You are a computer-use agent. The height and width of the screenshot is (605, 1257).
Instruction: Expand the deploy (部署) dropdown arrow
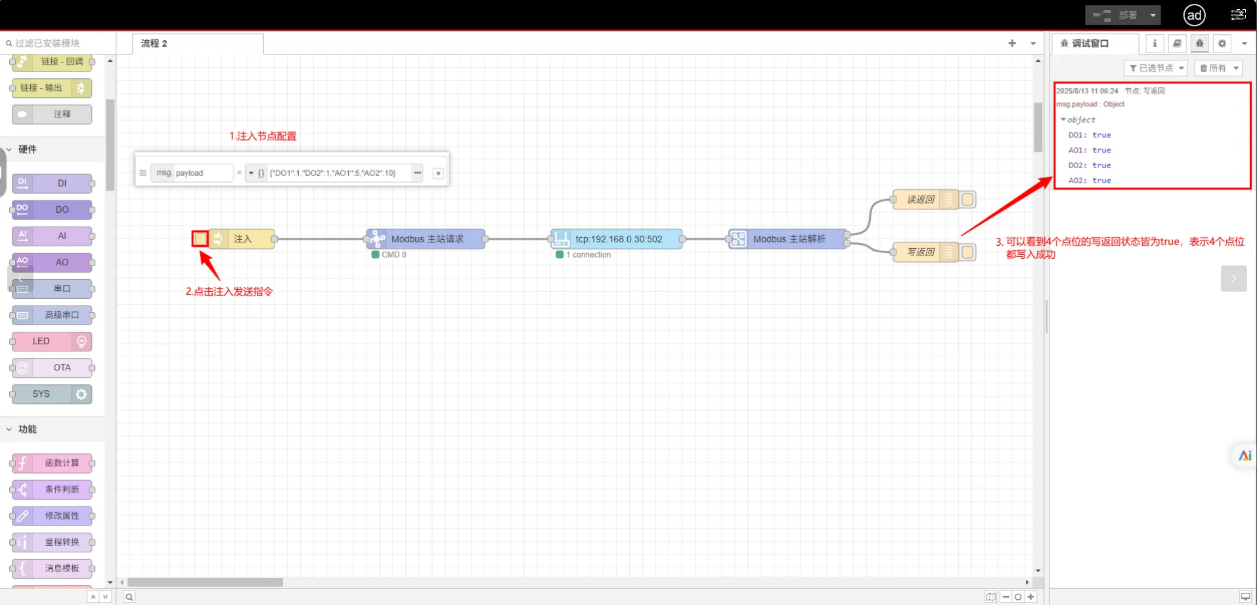(1153, 15)
